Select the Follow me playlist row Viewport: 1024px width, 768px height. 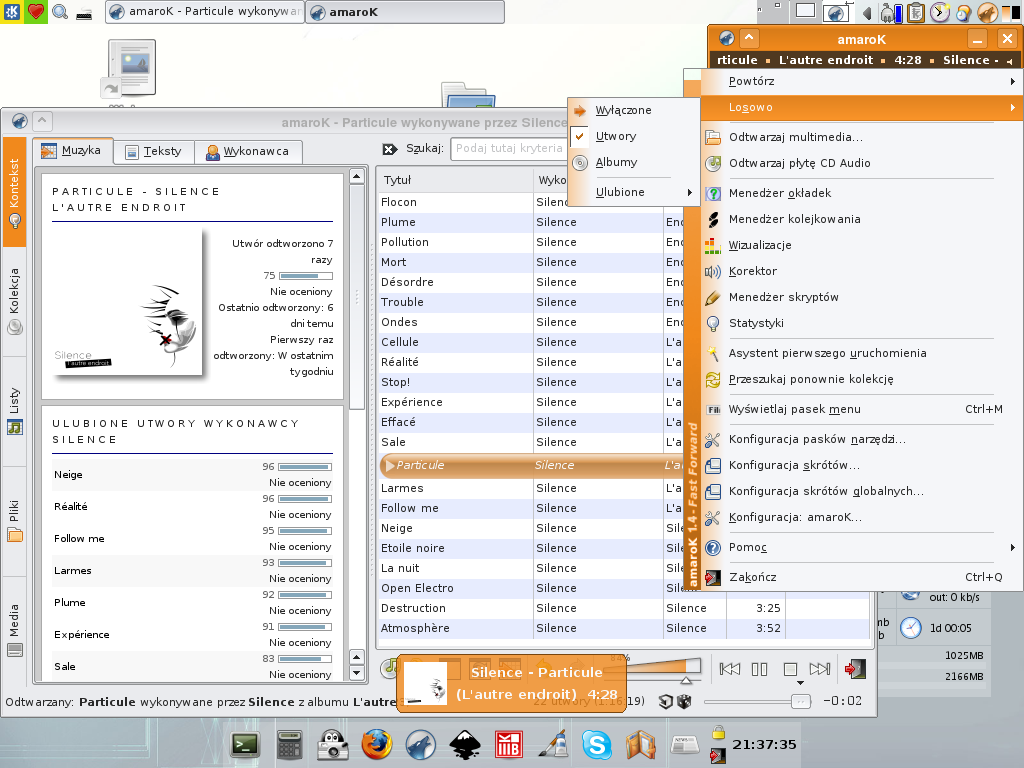[x=529, y=508]
